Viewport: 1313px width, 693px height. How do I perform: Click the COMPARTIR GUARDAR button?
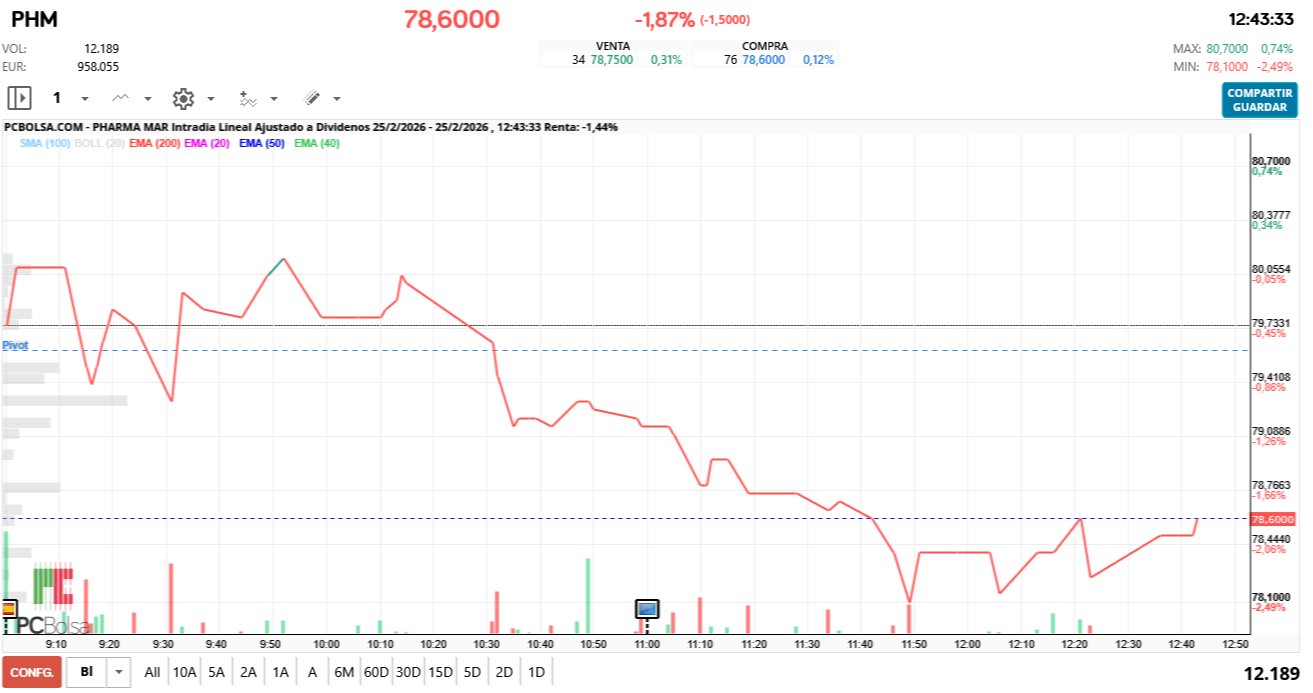click(1259, 98)
